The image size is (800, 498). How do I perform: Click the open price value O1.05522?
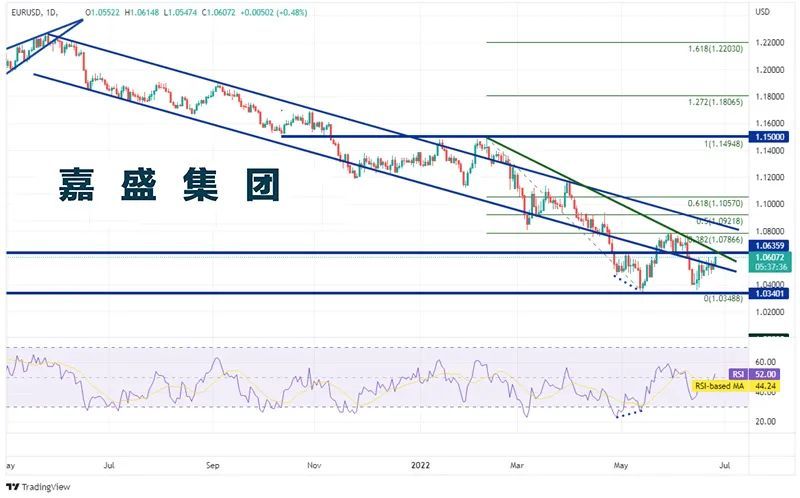pyautogui.click(x=102, y=12)
